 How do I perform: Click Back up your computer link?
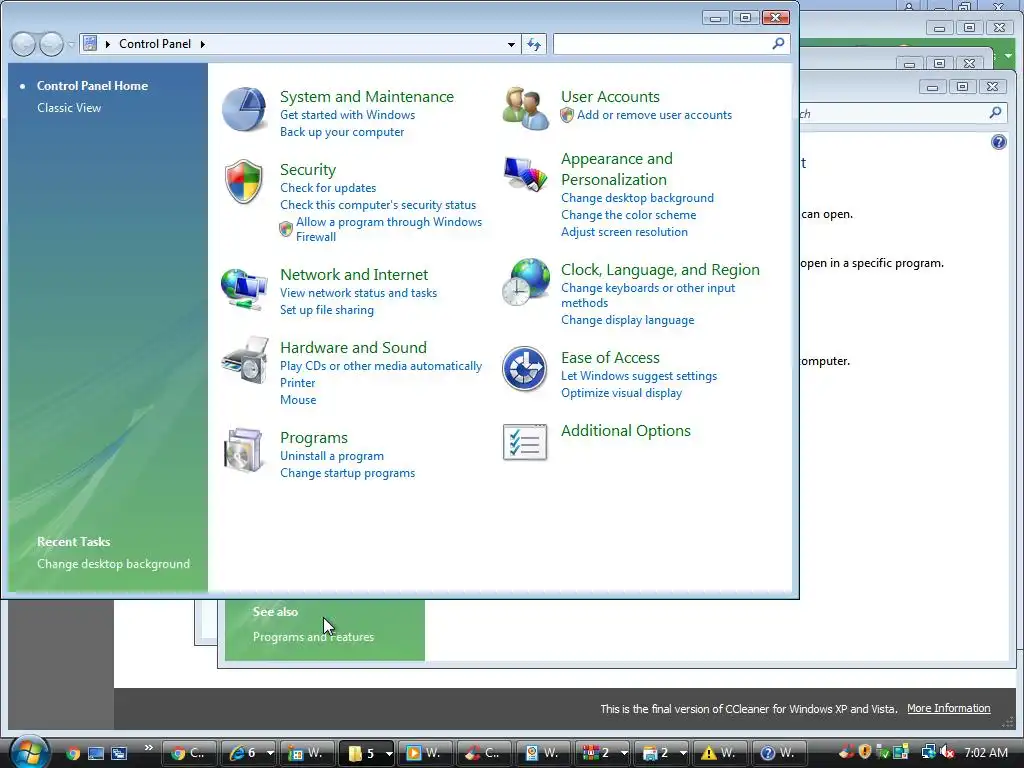pos(342,132)
